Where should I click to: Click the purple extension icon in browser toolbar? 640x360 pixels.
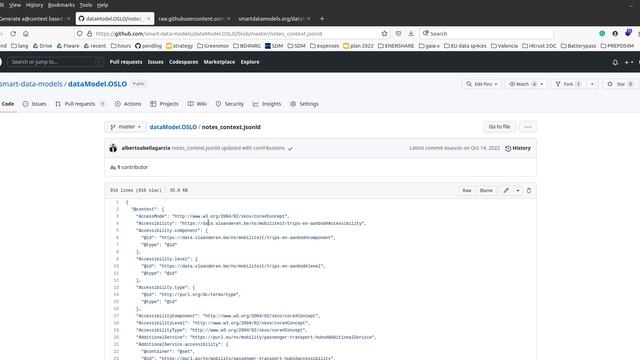tap(628, 33)
